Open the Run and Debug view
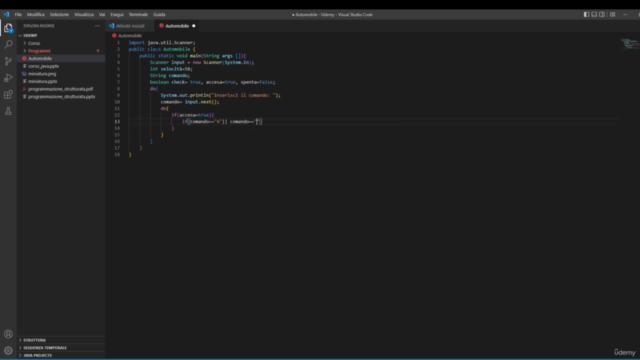Viewport: 640px width, 360px height. click(8, 78)
